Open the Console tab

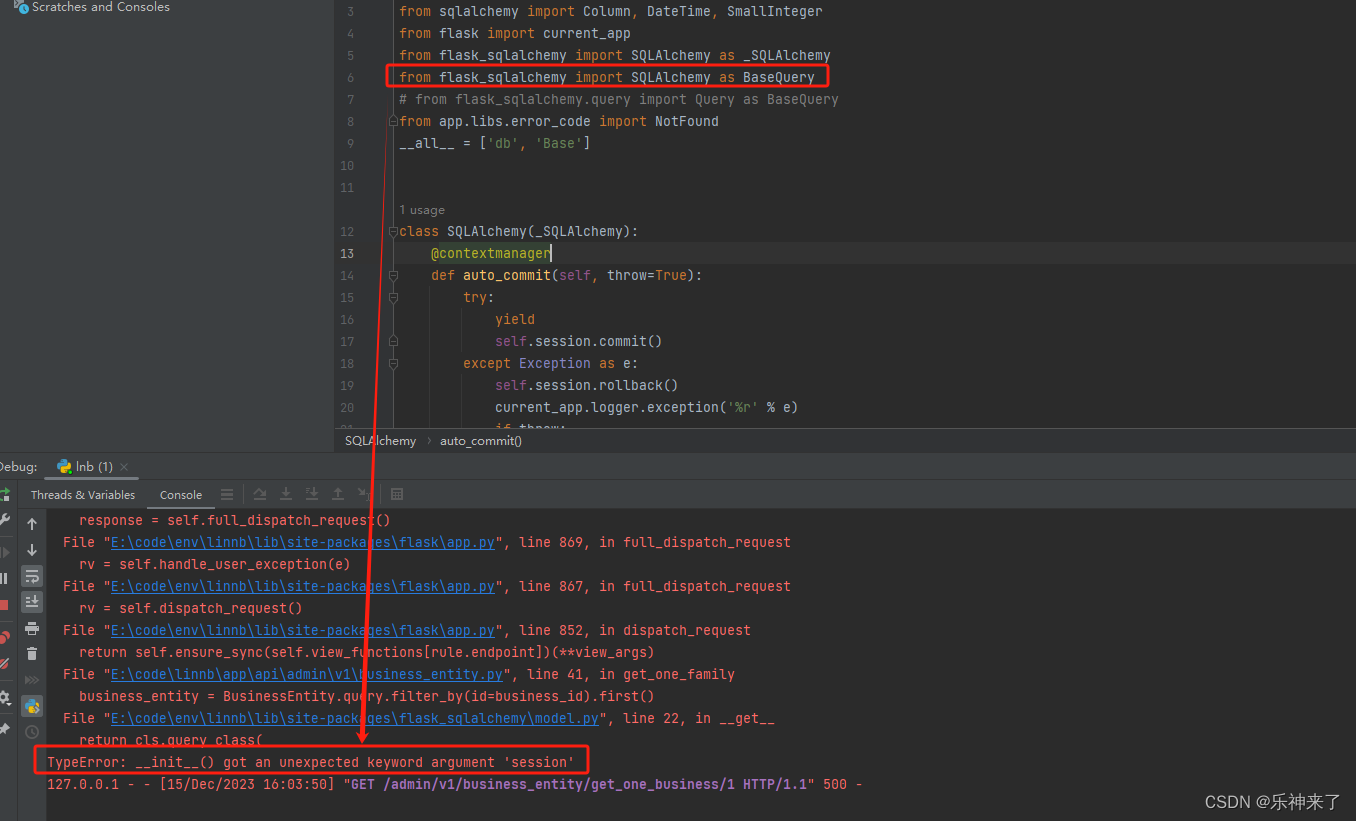(x=181, y=494)
